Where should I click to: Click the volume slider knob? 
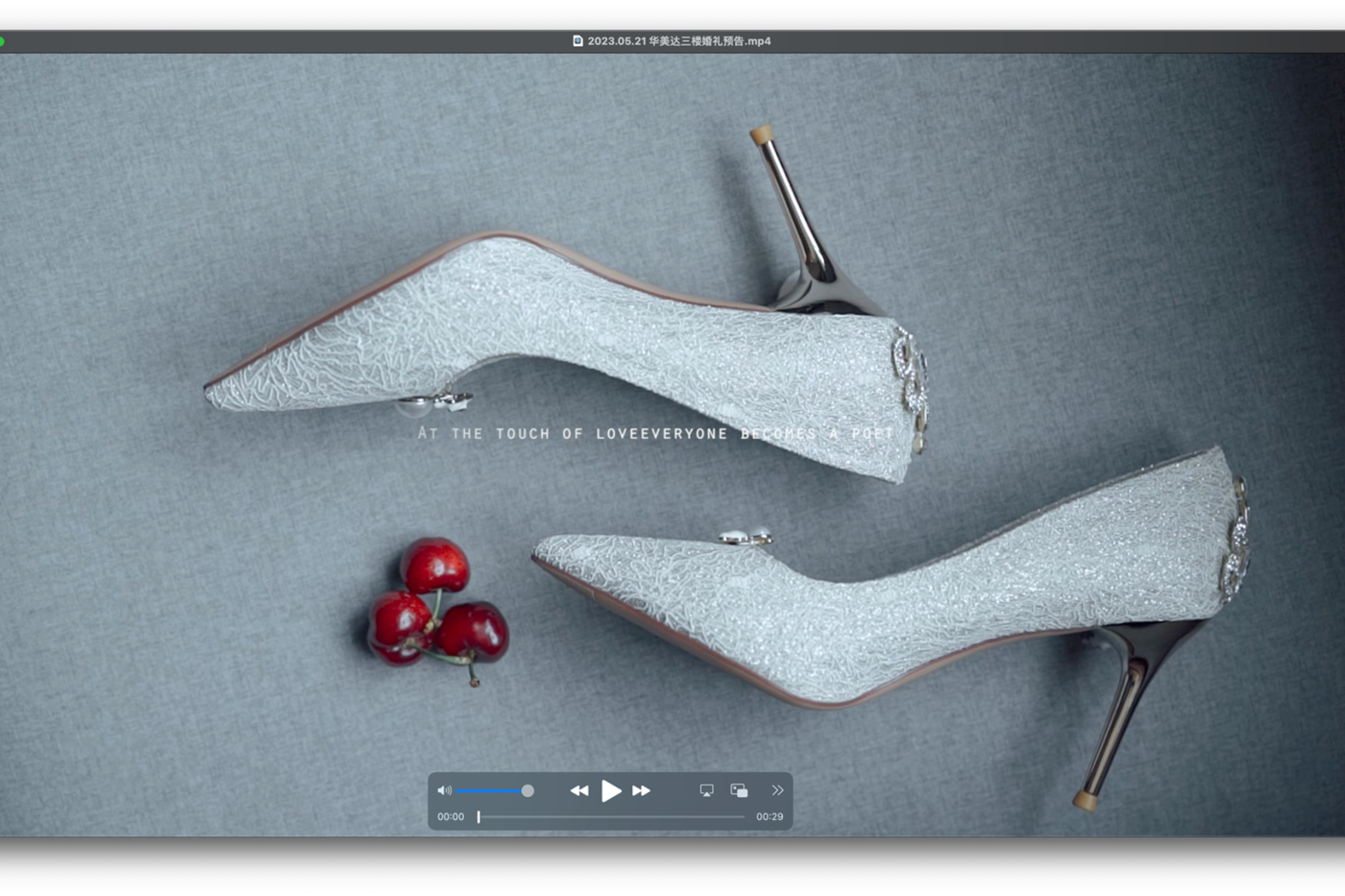pos(527,790)
